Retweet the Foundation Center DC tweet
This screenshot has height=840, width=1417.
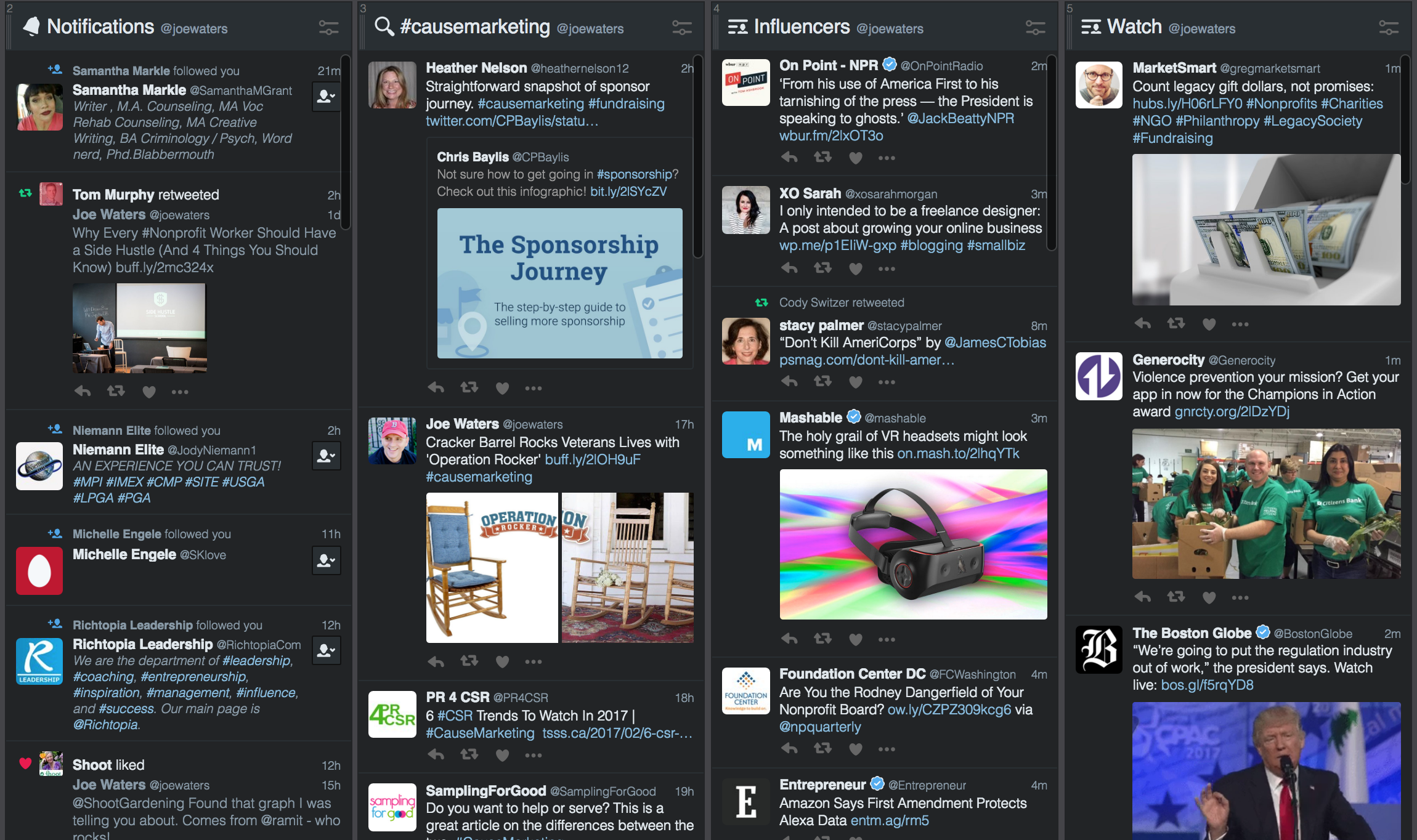[822, 749]
